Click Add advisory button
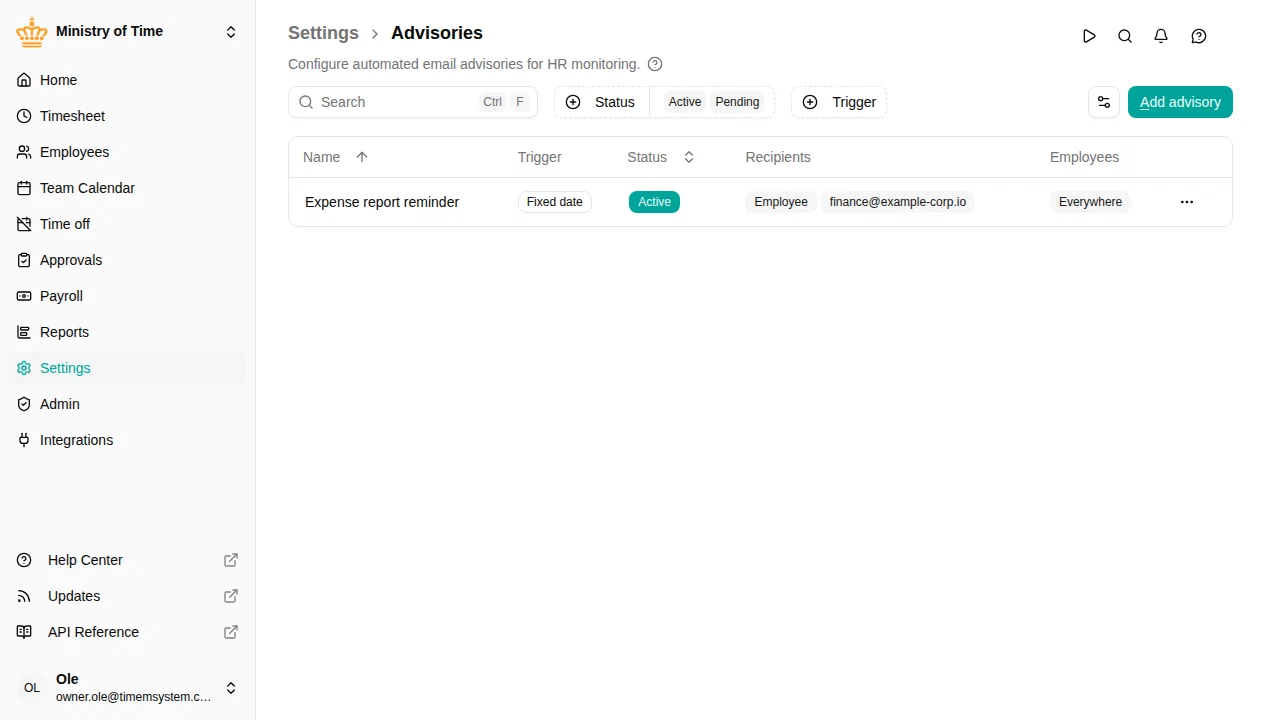The image size is (1280, 720). [x=1180, y=102]
